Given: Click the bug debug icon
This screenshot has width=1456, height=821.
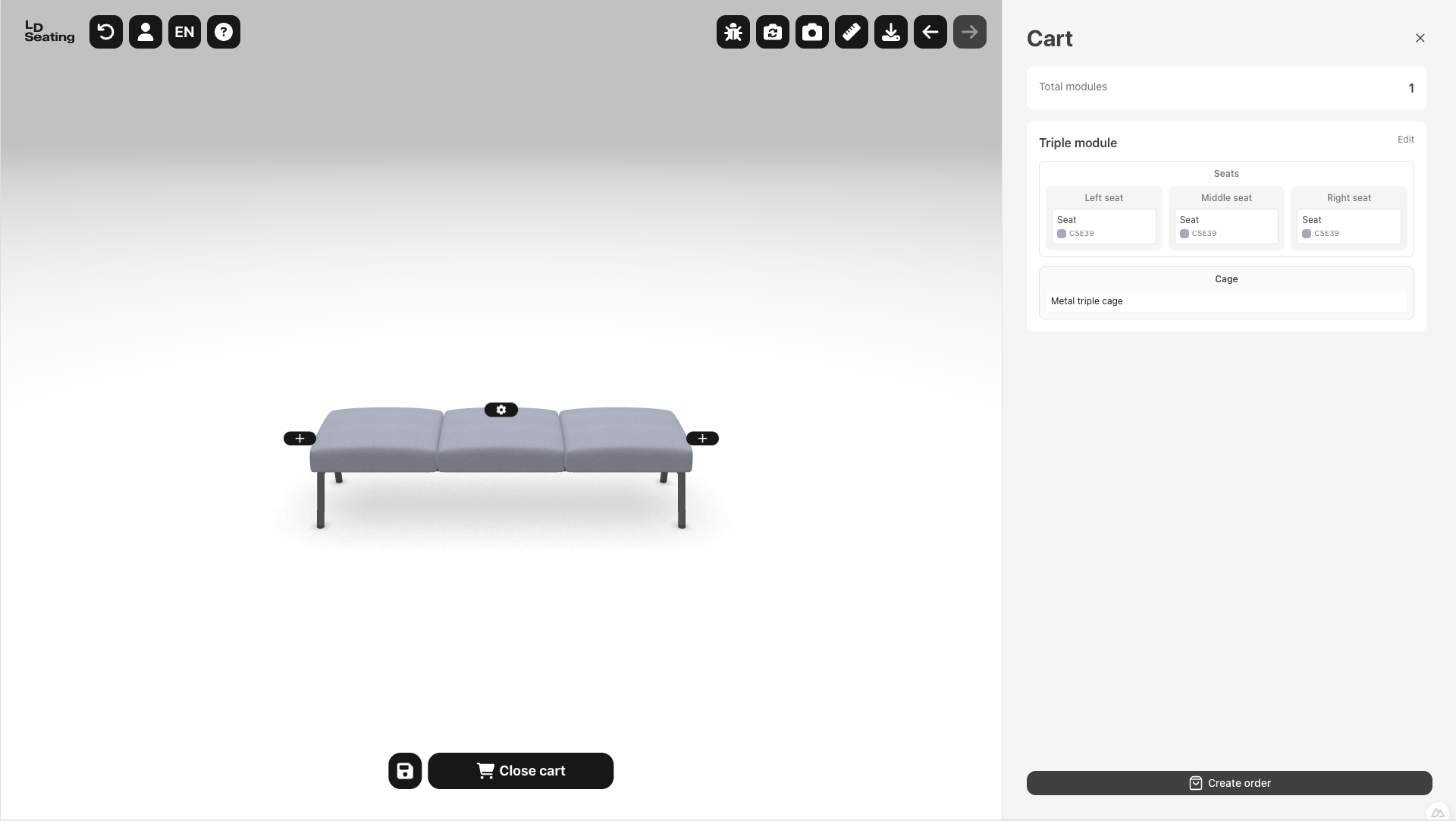Looking at the screenshot, I should [x=733, y=32].
